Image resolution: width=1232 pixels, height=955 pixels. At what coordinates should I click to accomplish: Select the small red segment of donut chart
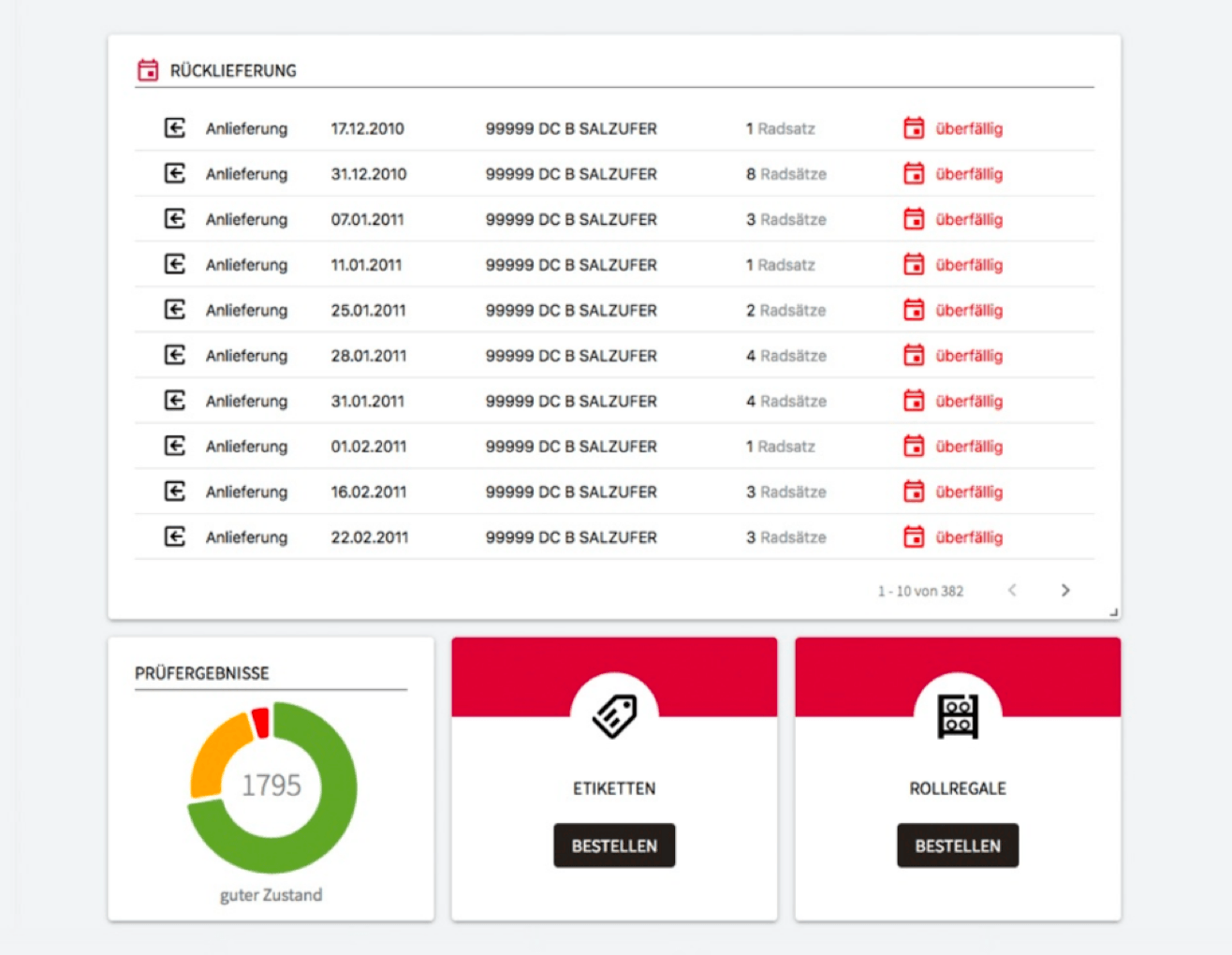point(260,722)
